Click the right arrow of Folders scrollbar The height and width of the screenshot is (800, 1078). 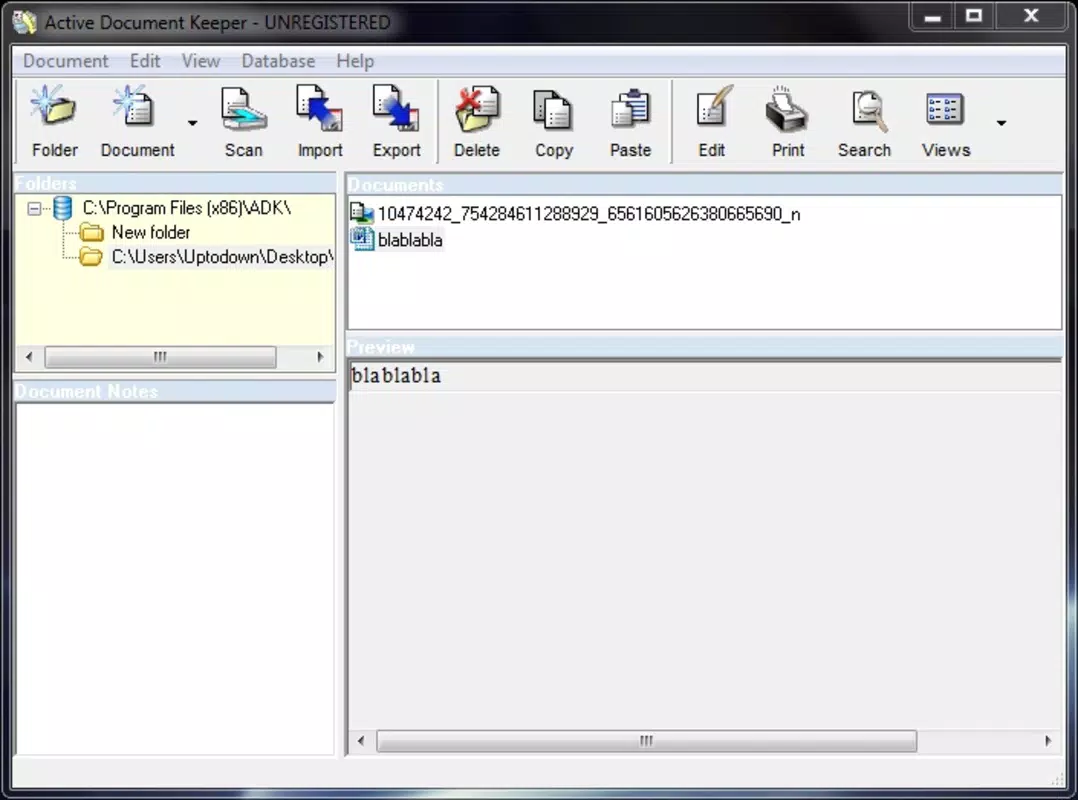(x=320, y=357)
